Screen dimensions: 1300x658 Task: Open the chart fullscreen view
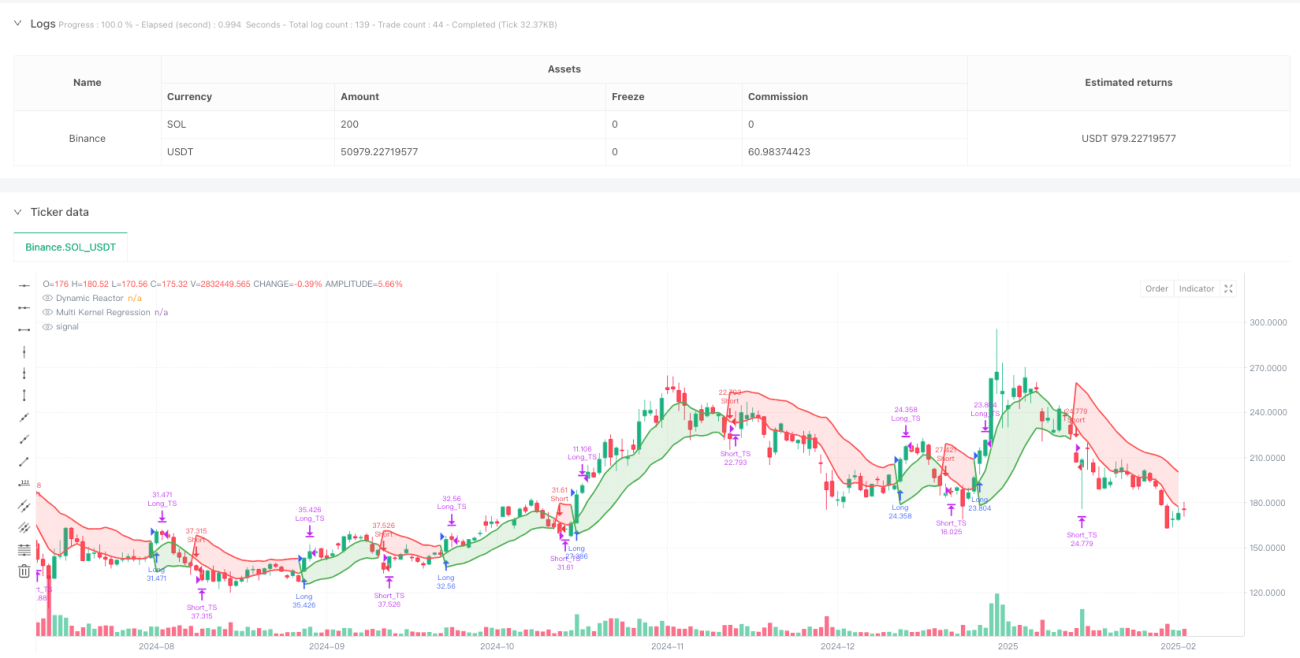pos(1229,289)
